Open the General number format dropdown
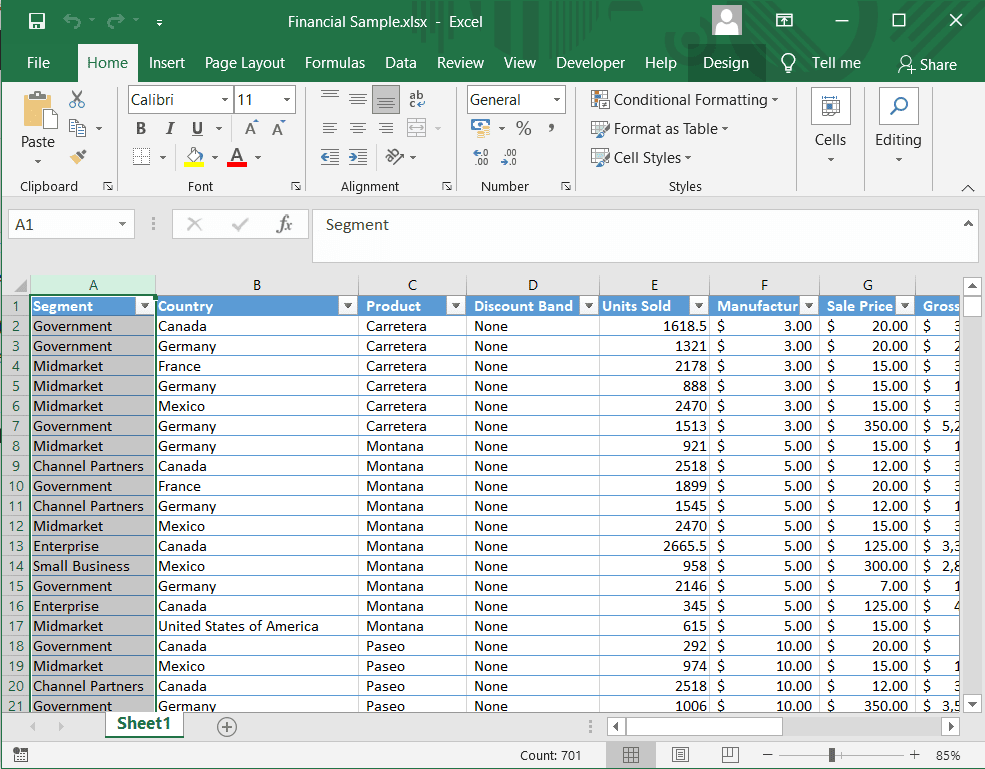Image resolution: width=985 pixels, height=769 pixels. 555,99
